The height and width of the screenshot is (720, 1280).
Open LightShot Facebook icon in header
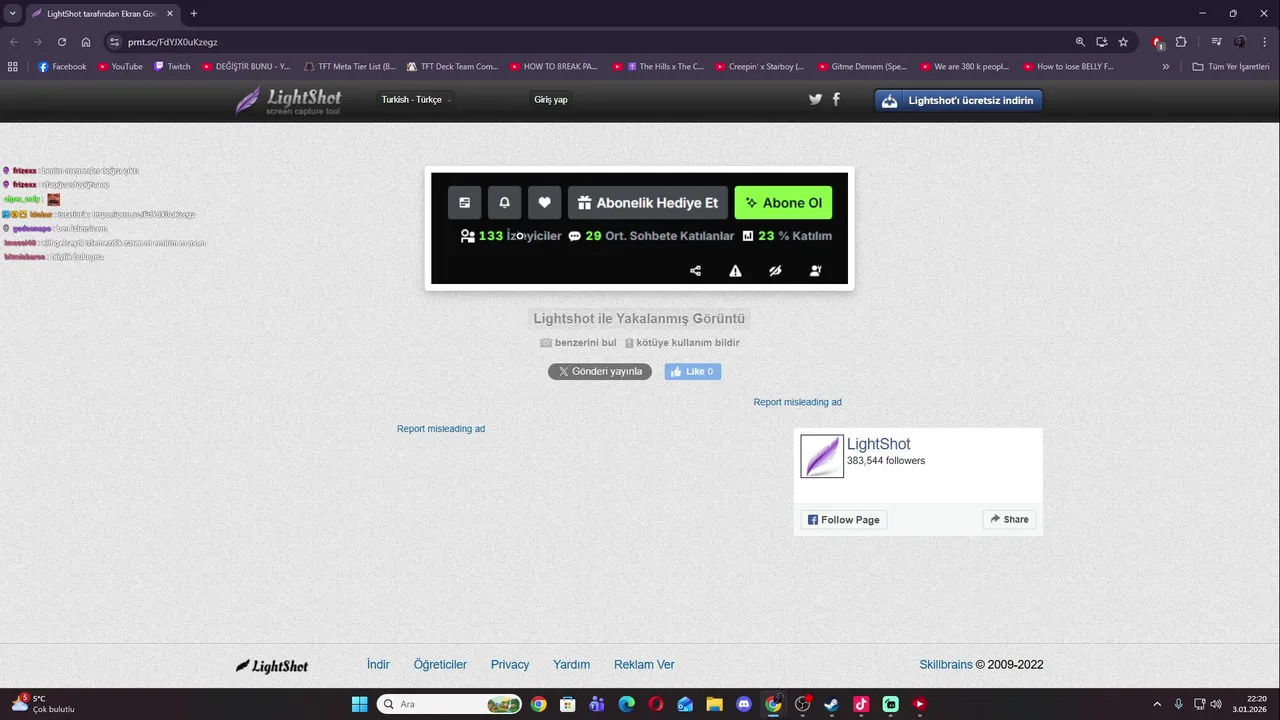point(836,99)
